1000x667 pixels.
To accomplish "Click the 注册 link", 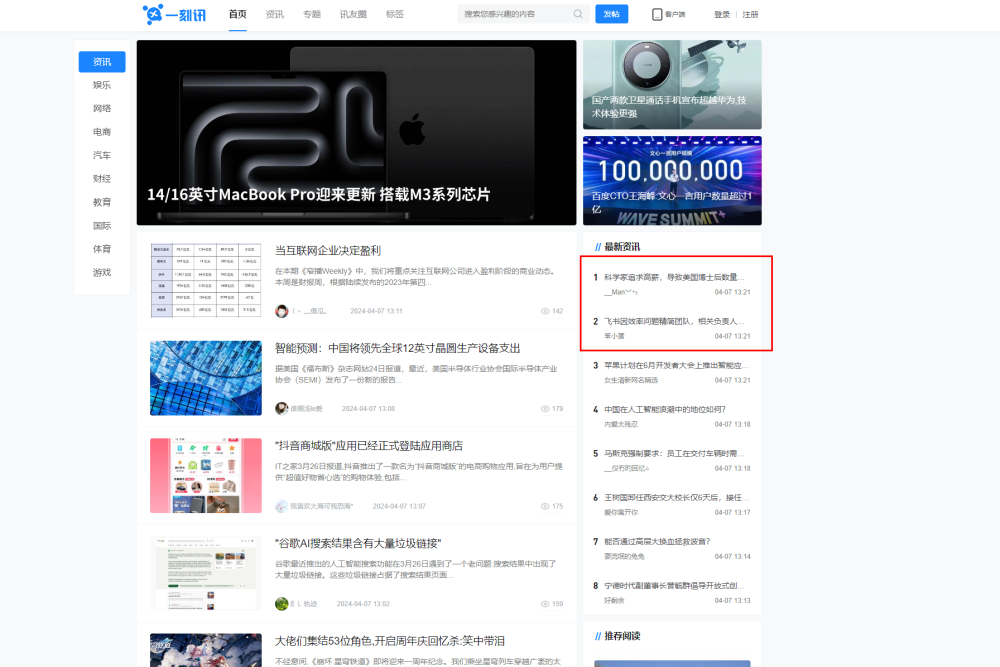I will (750, 14).
